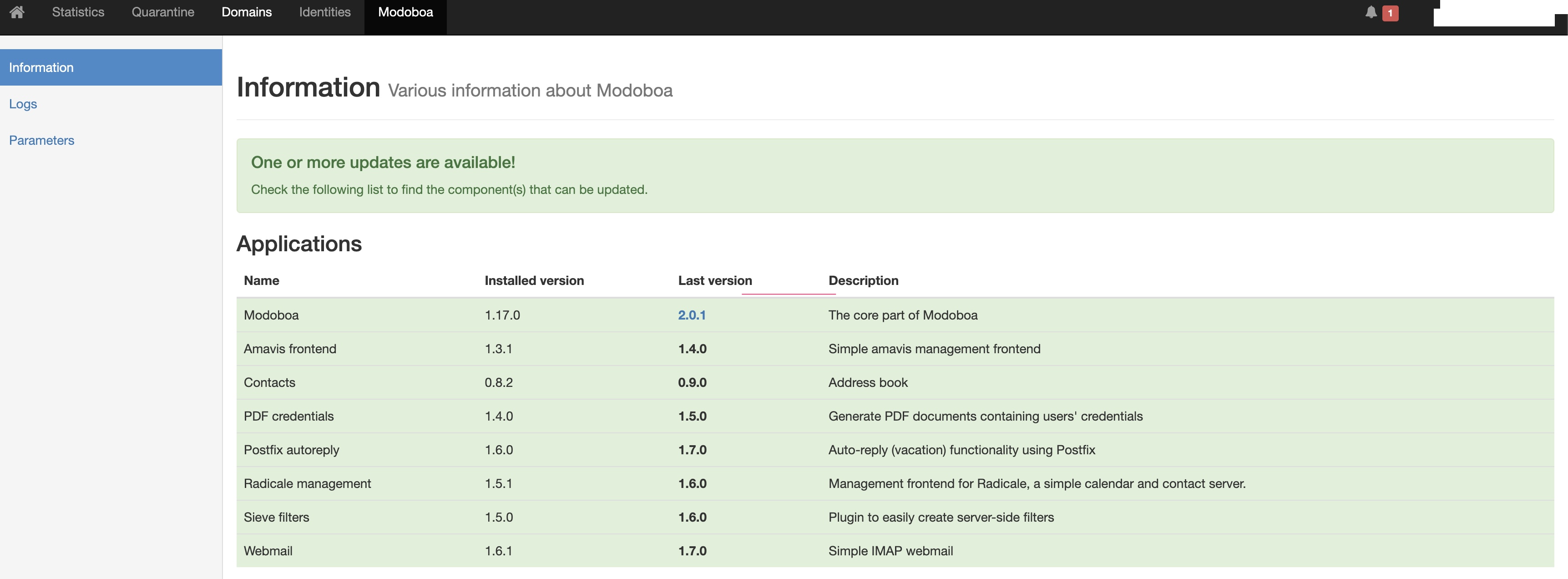Select the Sieve filters row
The image size is (1568, 579).
click(x=276, y=517)
